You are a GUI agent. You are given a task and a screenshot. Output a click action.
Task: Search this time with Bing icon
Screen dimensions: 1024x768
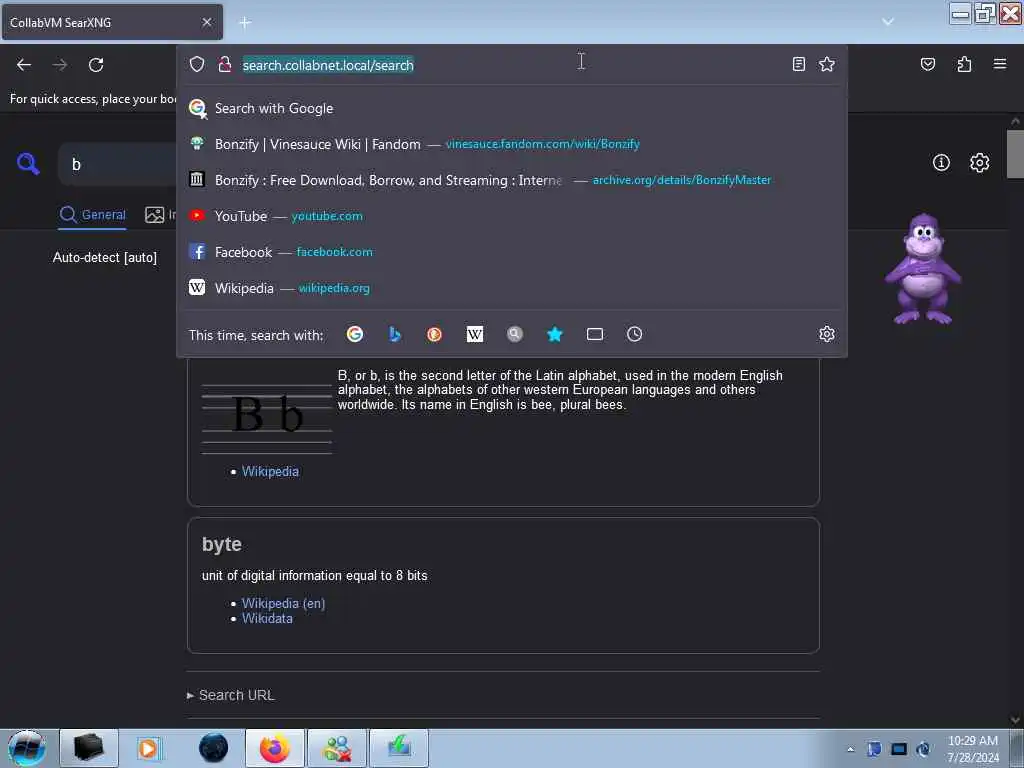394,334
